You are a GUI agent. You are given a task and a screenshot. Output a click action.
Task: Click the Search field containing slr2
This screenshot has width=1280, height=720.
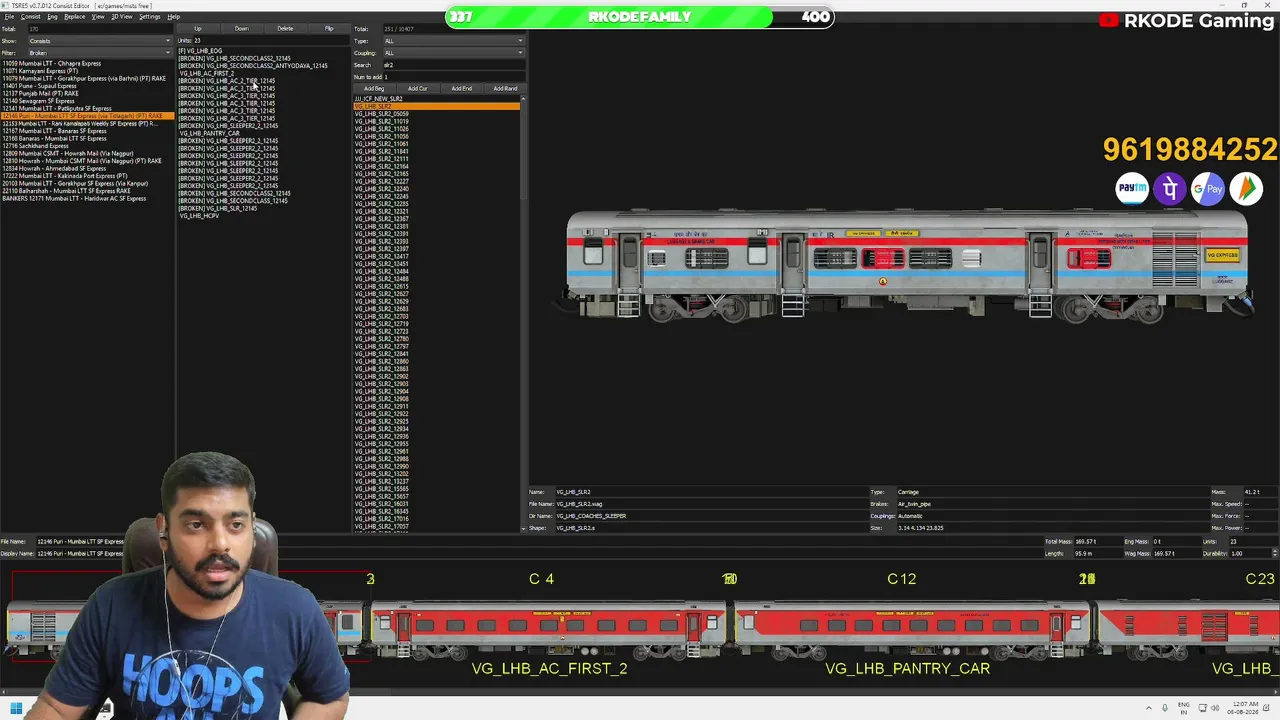[x=453, y=65]
